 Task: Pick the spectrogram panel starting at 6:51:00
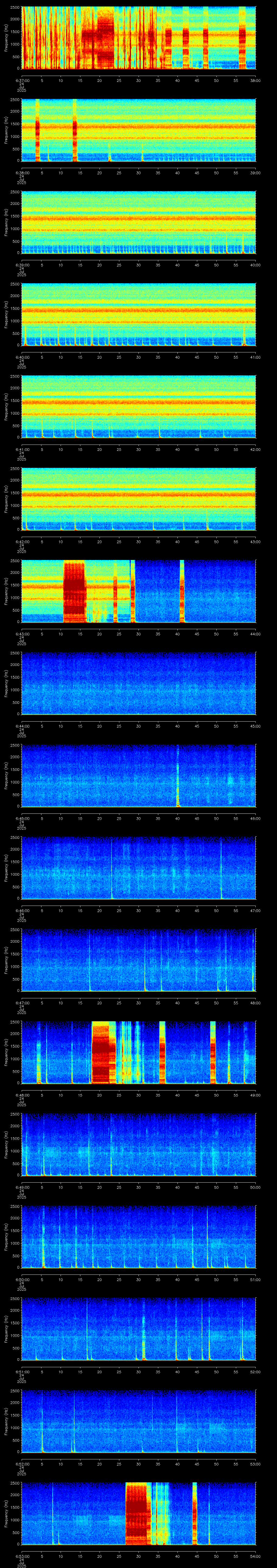[138, 1329]
